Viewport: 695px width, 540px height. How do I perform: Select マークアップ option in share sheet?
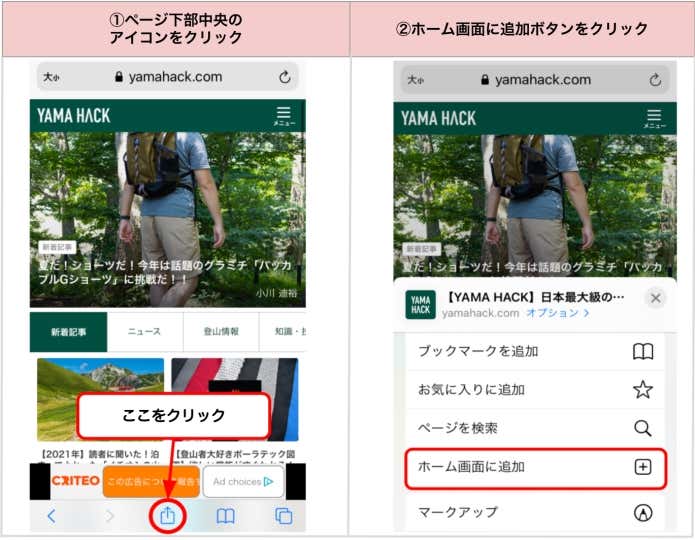[x=535, y=512]
